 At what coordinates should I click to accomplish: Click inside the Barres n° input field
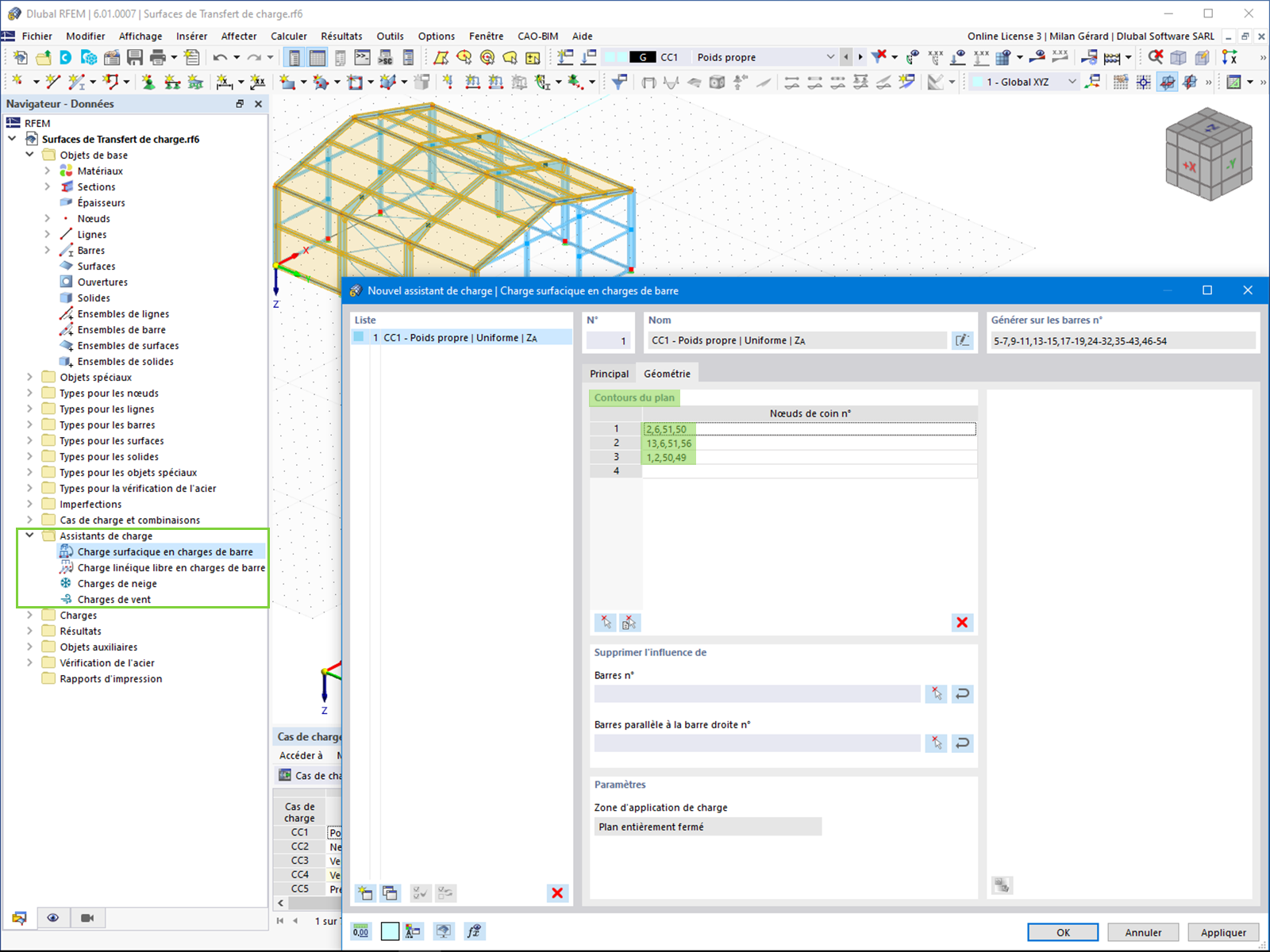coord(754,693)
